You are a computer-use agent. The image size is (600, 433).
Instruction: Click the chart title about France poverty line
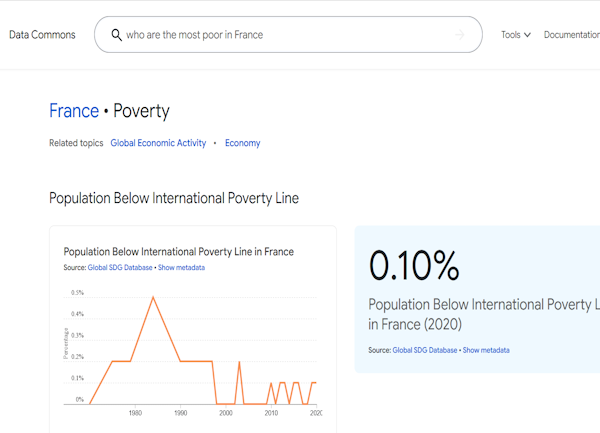(178, 252)
